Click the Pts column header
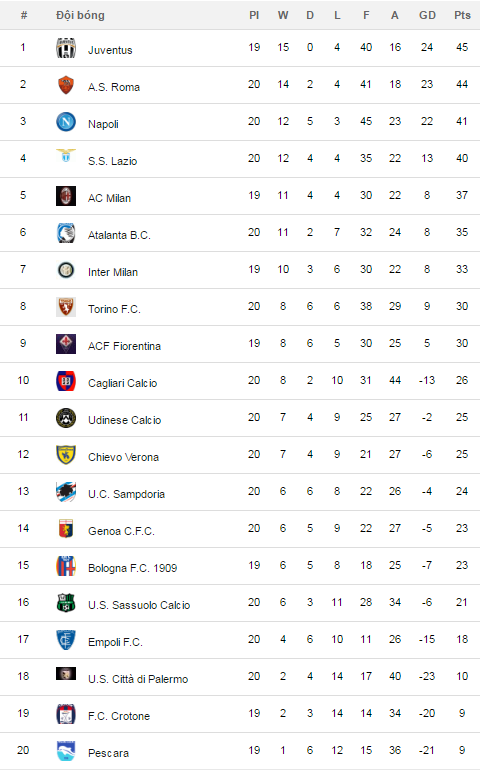This screenshot has width=484, height=774. click(462, 15)
